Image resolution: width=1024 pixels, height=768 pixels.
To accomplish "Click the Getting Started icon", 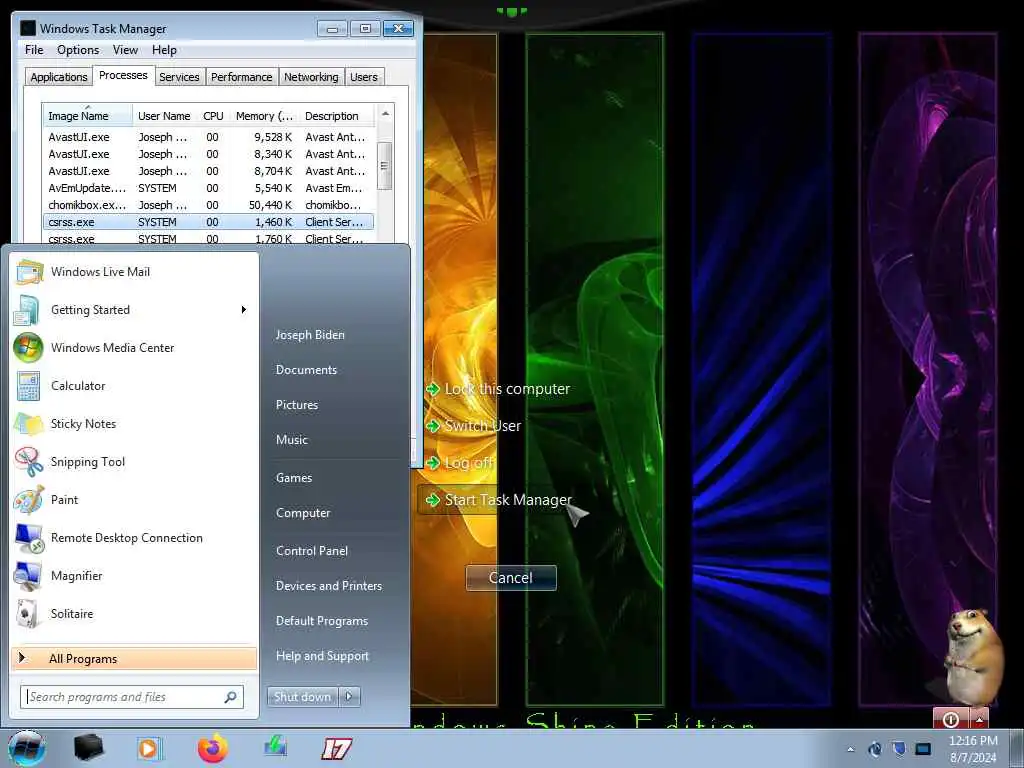I will click(27, 310).
